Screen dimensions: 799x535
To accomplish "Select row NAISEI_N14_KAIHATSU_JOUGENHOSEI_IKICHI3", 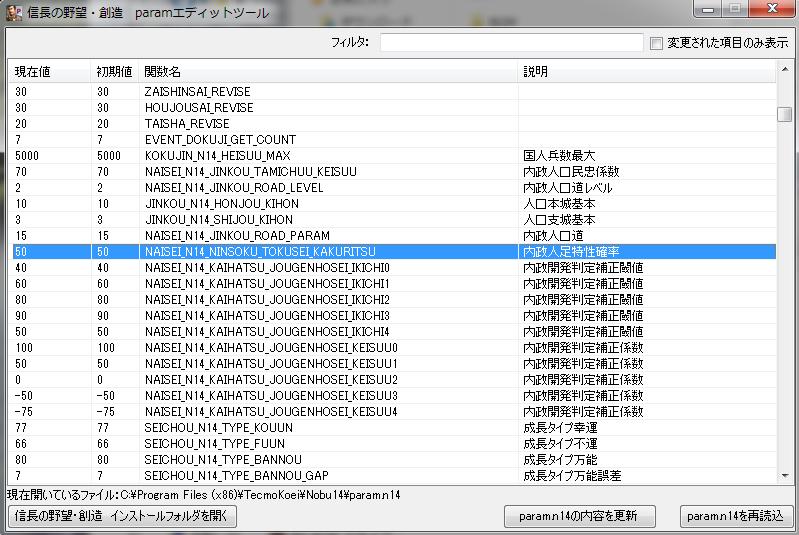I will point(394,315).
